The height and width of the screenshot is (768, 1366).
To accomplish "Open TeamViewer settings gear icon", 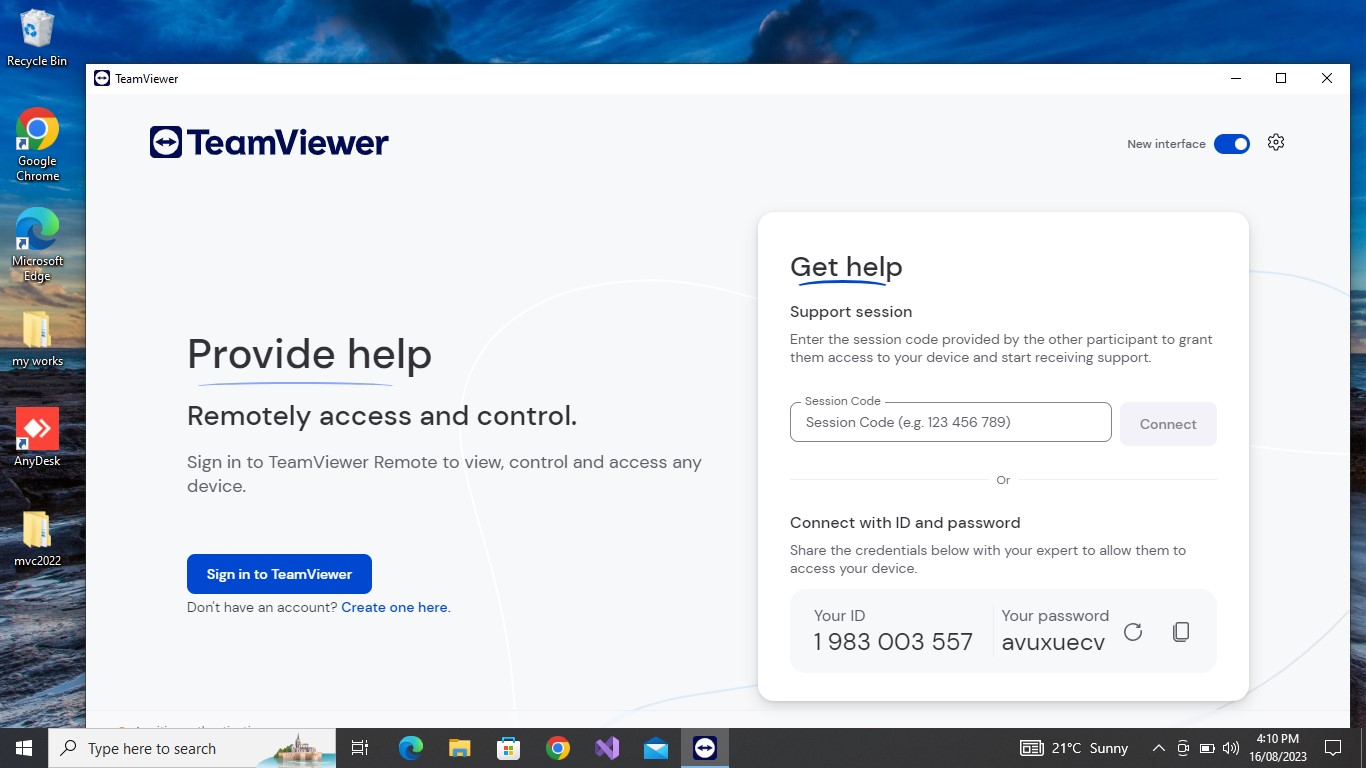I will 1275,143.
